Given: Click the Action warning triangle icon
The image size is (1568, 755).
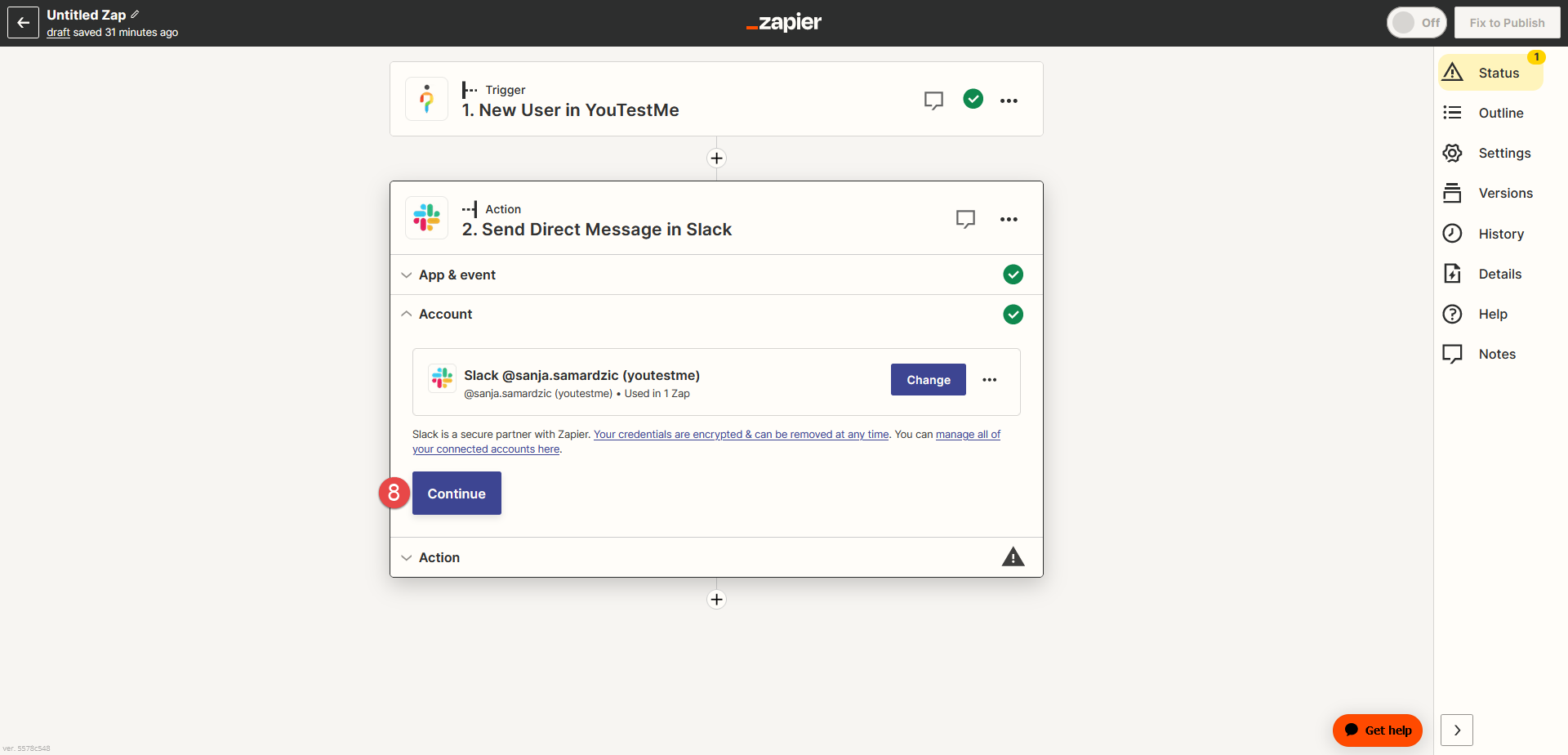Looking at the screenshot, I should 1013,557.
